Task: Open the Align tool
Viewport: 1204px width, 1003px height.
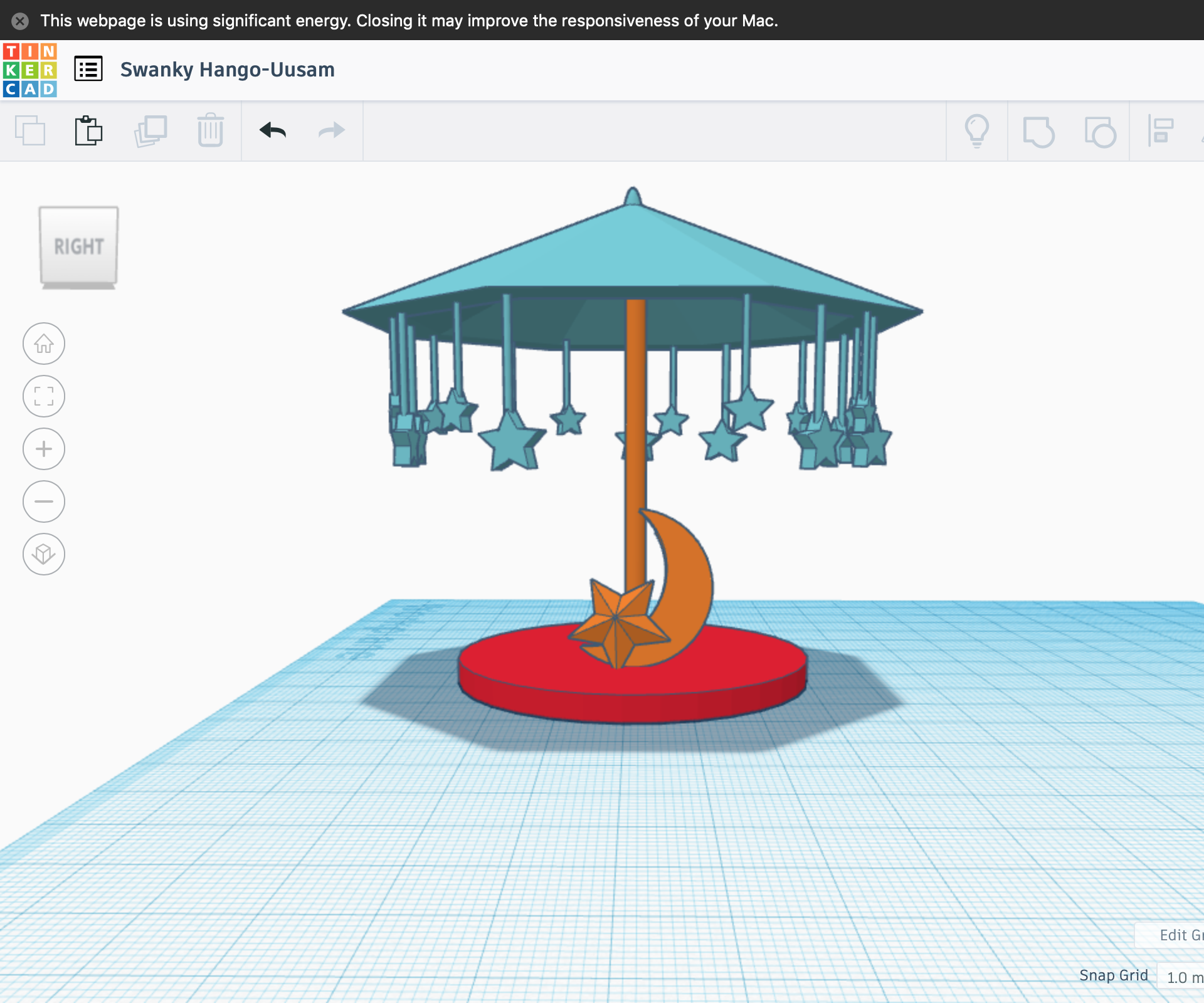Action: pyautogui.click(x=1162, y=131)
